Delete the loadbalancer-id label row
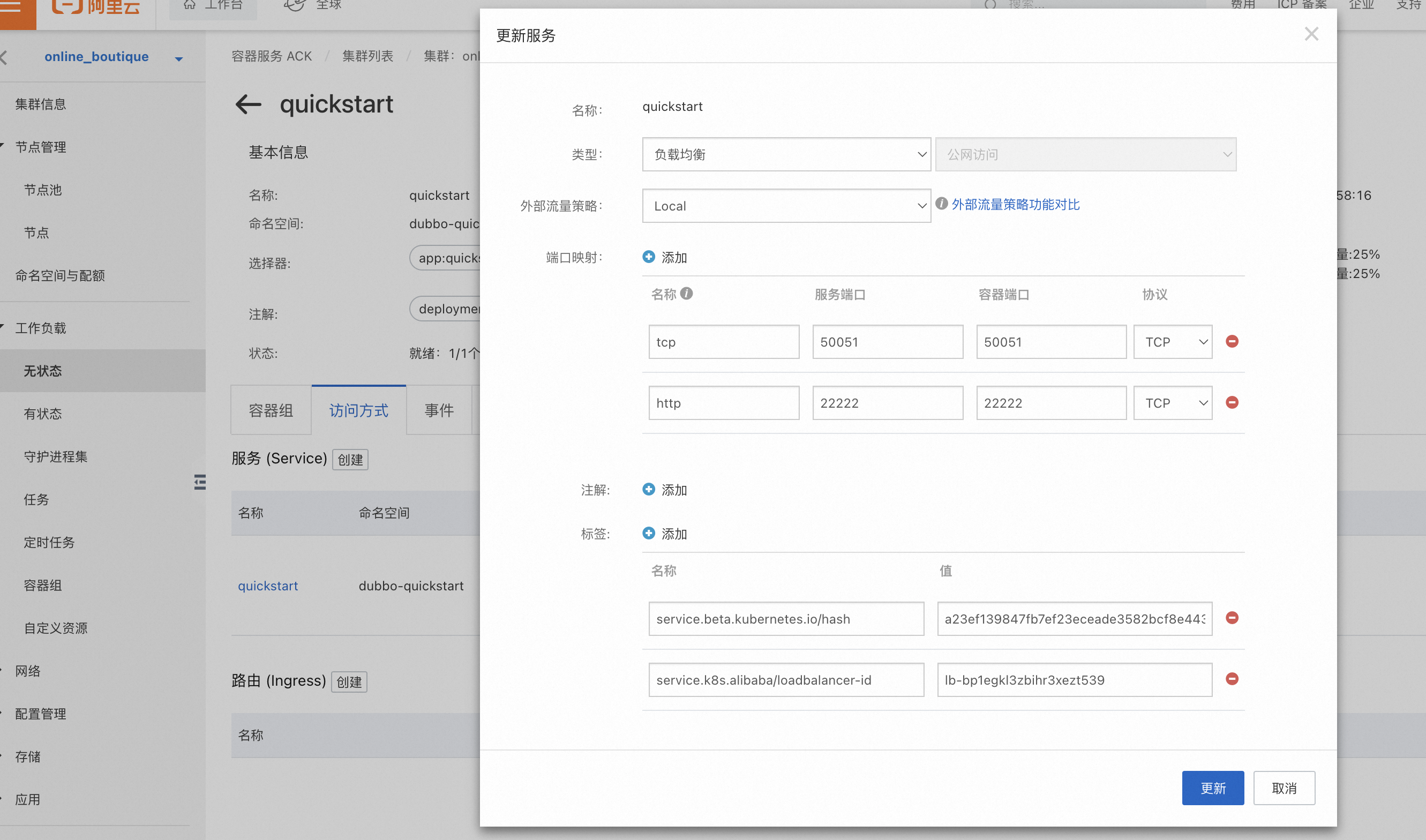This screenshot has width=1426, height=840. (x=1232, y=679)
